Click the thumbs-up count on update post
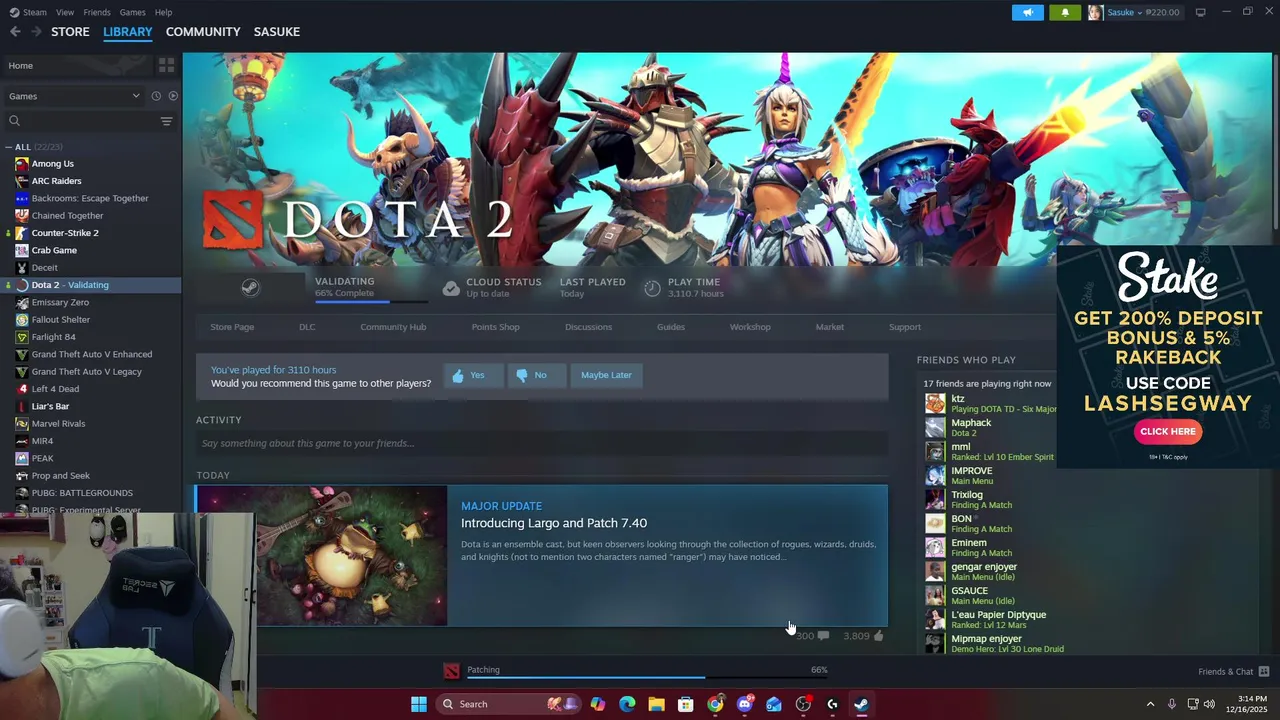 click(864, 636)
